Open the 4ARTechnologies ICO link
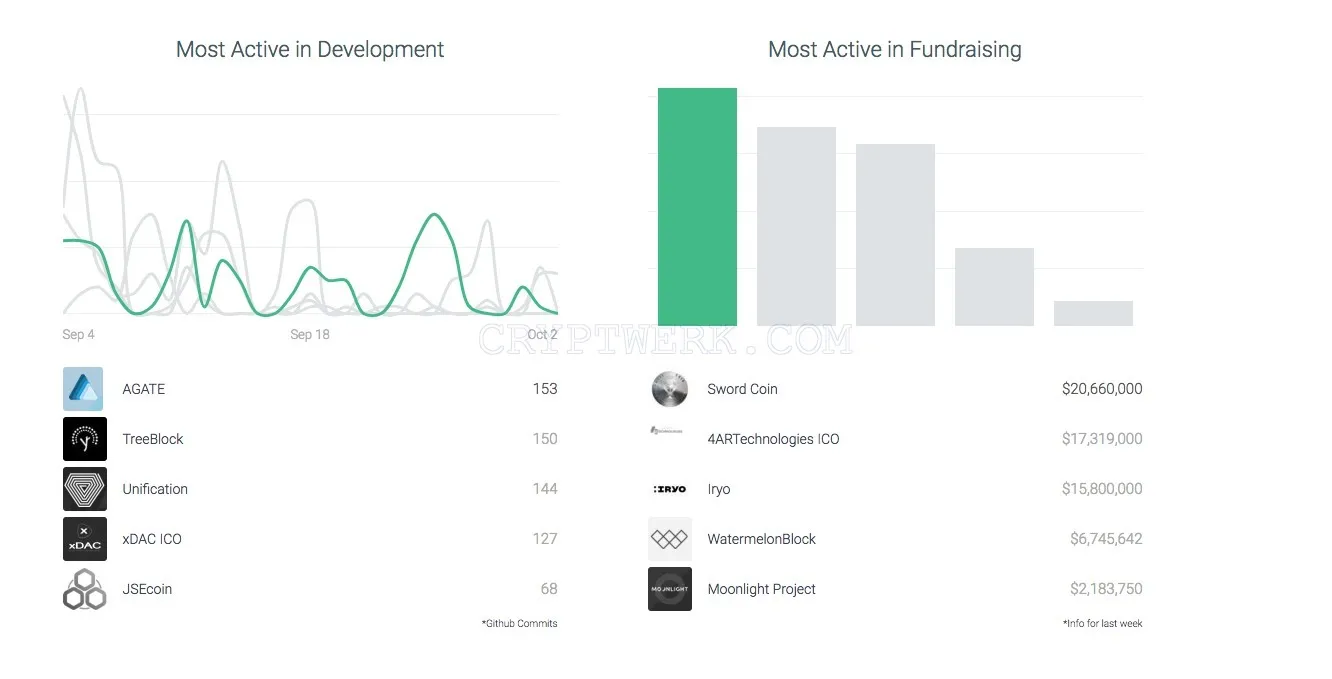The image size is (1332, 679). coord(773,439)
